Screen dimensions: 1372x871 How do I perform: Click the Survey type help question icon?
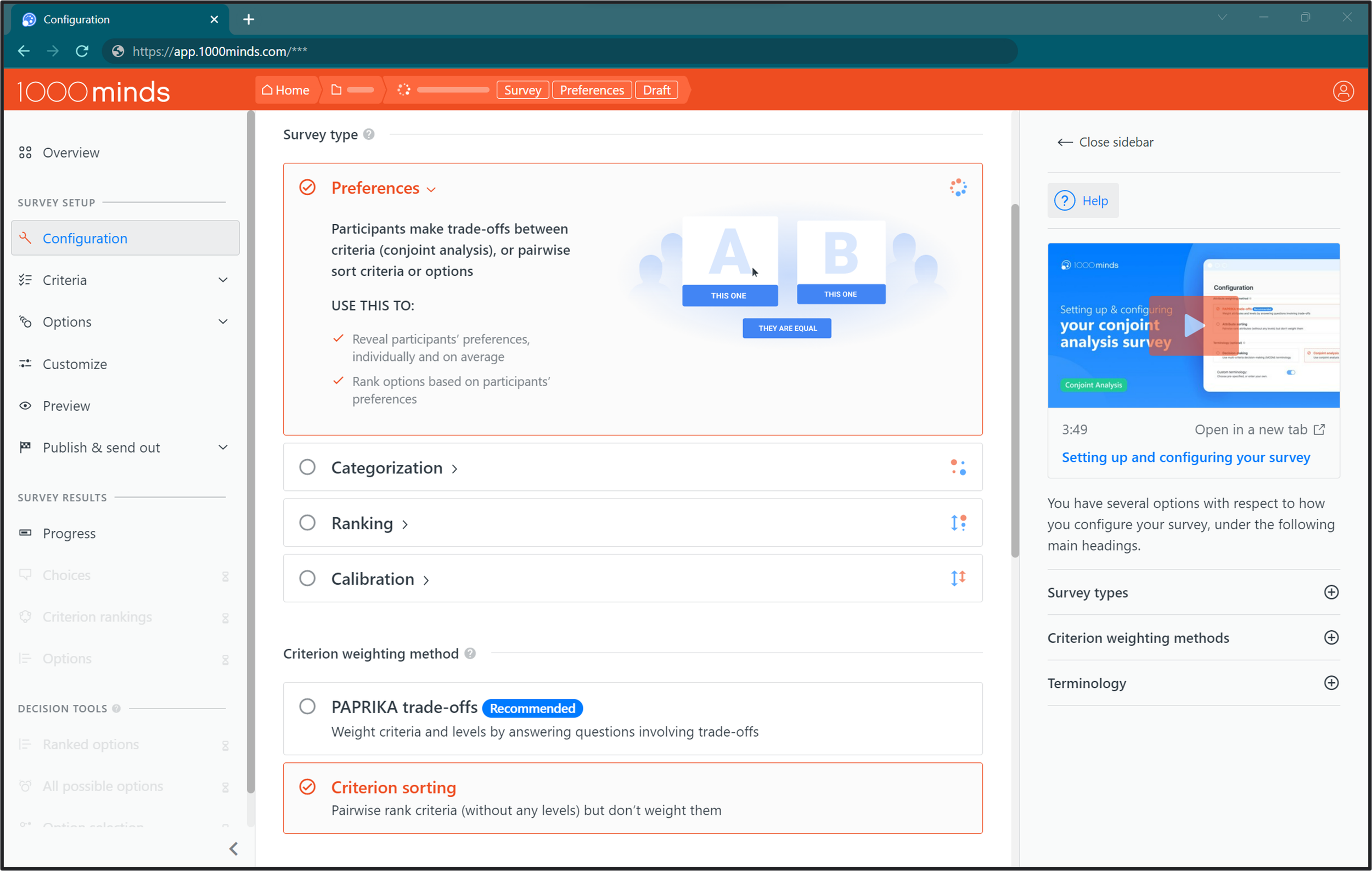coord(369,134)
